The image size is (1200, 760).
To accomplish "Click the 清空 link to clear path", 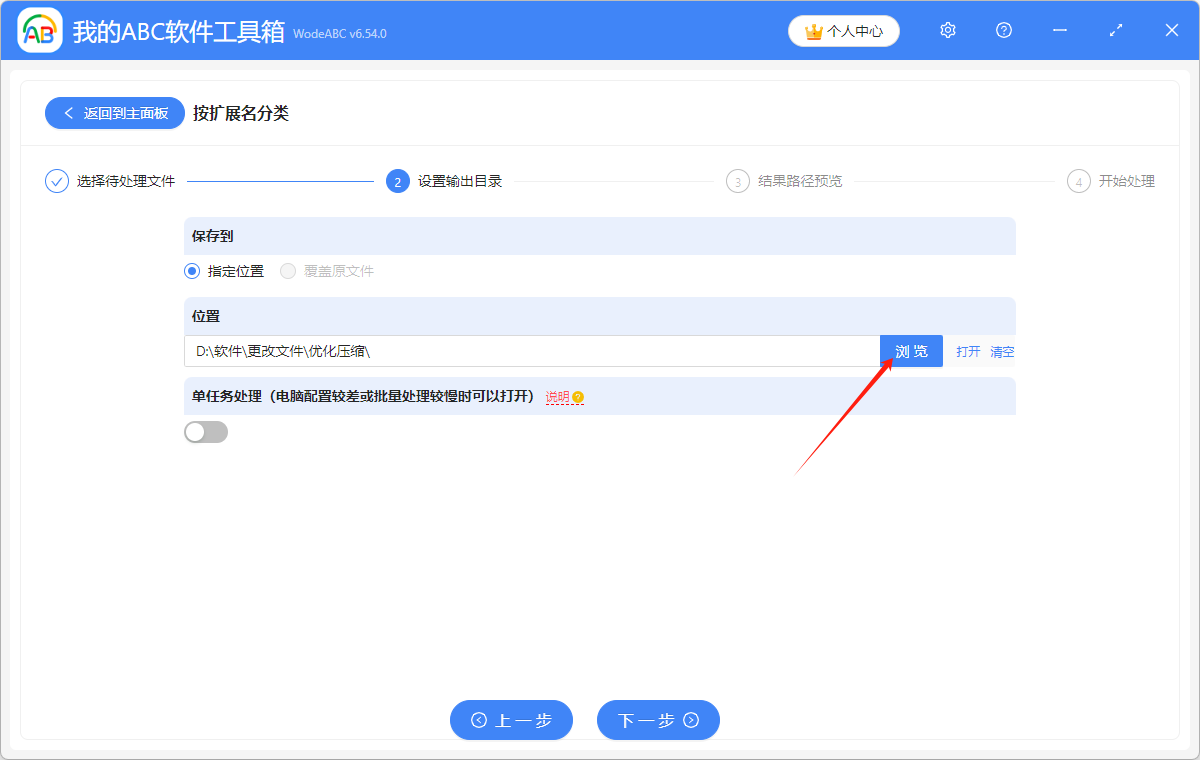I will pos(1002,351).
